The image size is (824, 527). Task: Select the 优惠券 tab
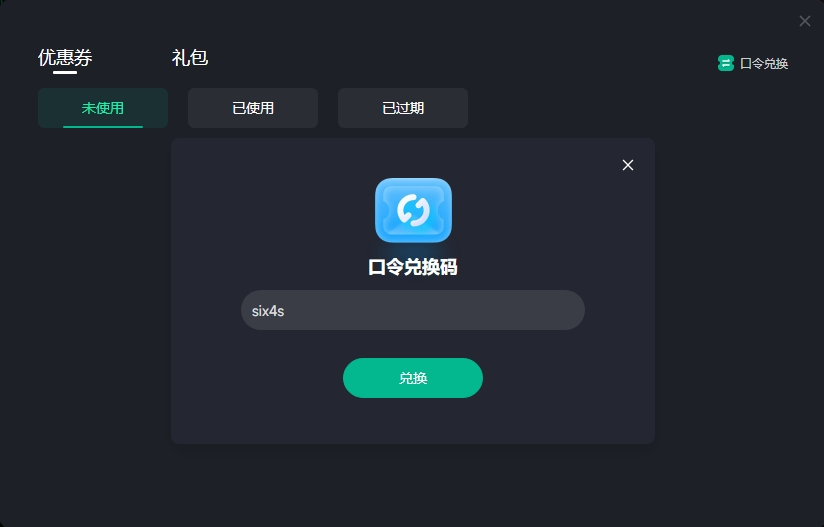click(x=65, y=57)
